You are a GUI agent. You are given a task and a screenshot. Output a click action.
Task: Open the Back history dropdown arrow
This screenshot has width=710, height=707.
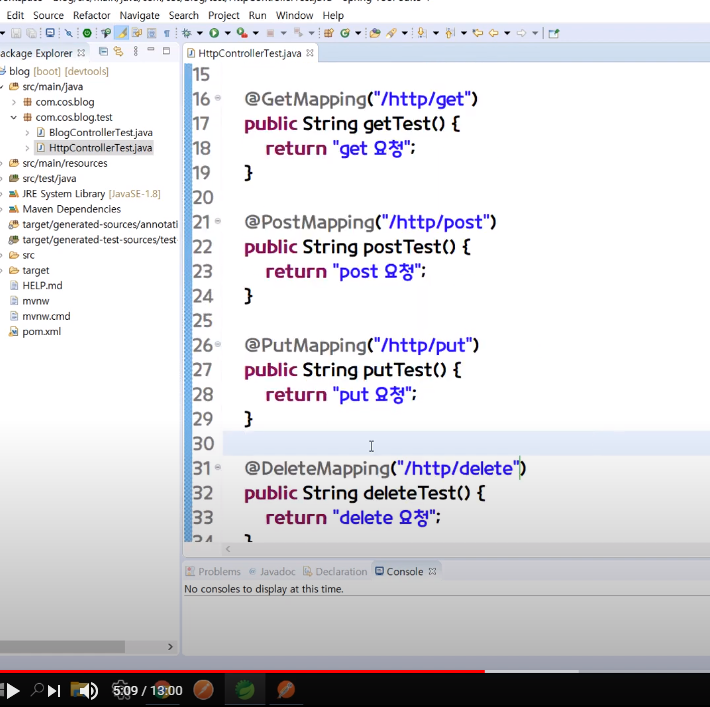click(x=507, y=33)
